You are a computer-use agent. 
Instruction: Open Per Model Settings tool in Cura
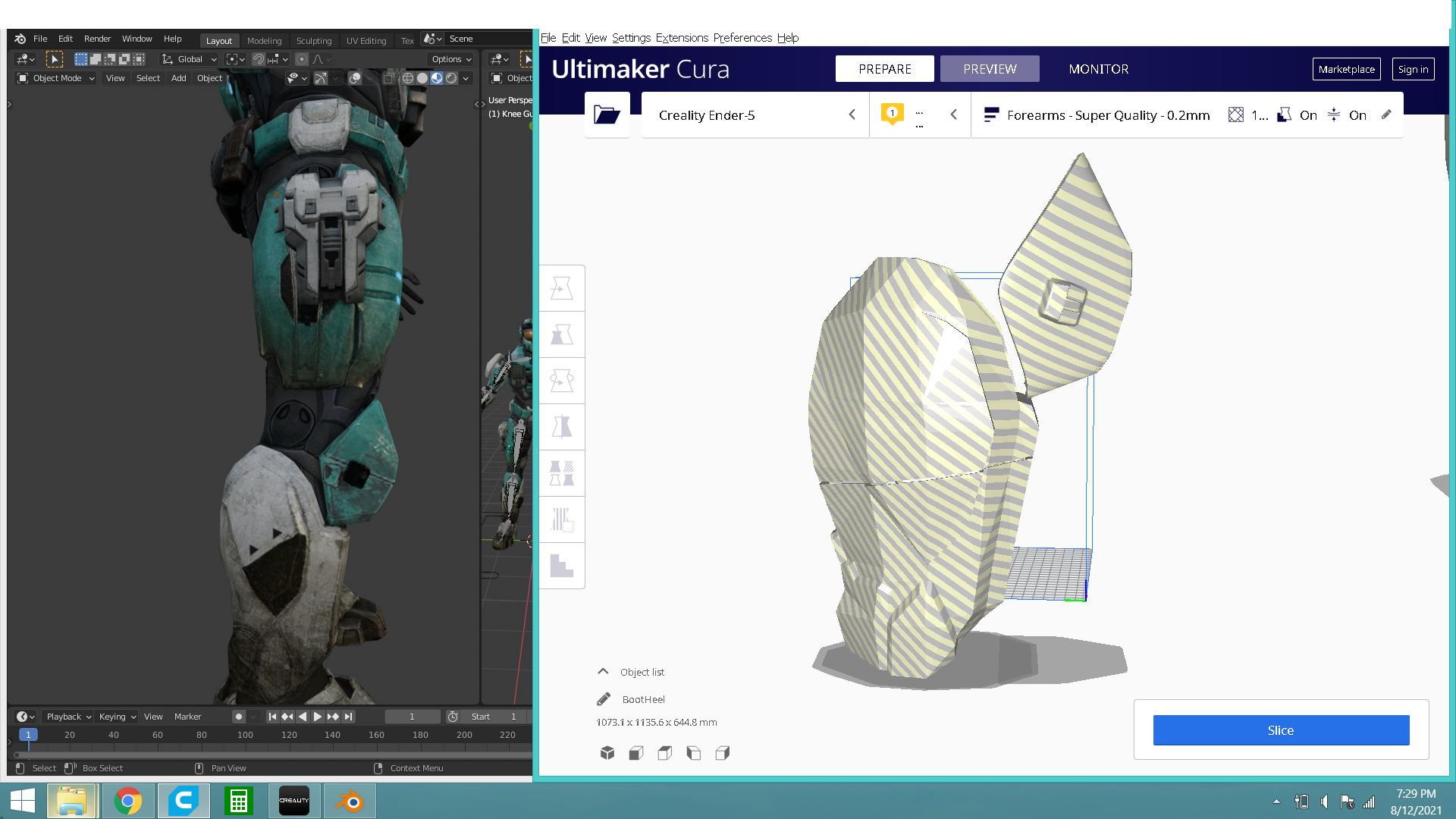[x=562, y=473]
